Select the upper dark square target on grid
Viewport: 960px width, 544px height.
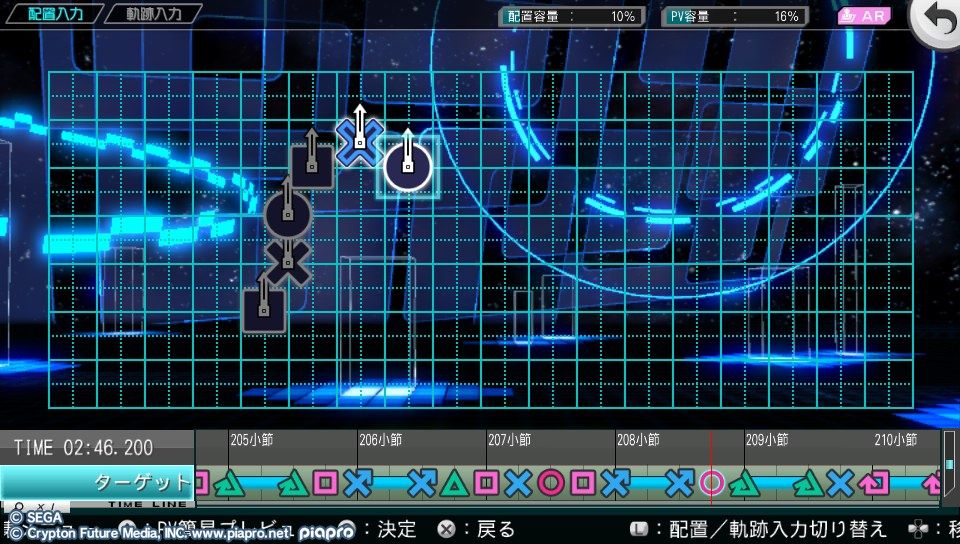pyautogui.click(x=312, y=166)
